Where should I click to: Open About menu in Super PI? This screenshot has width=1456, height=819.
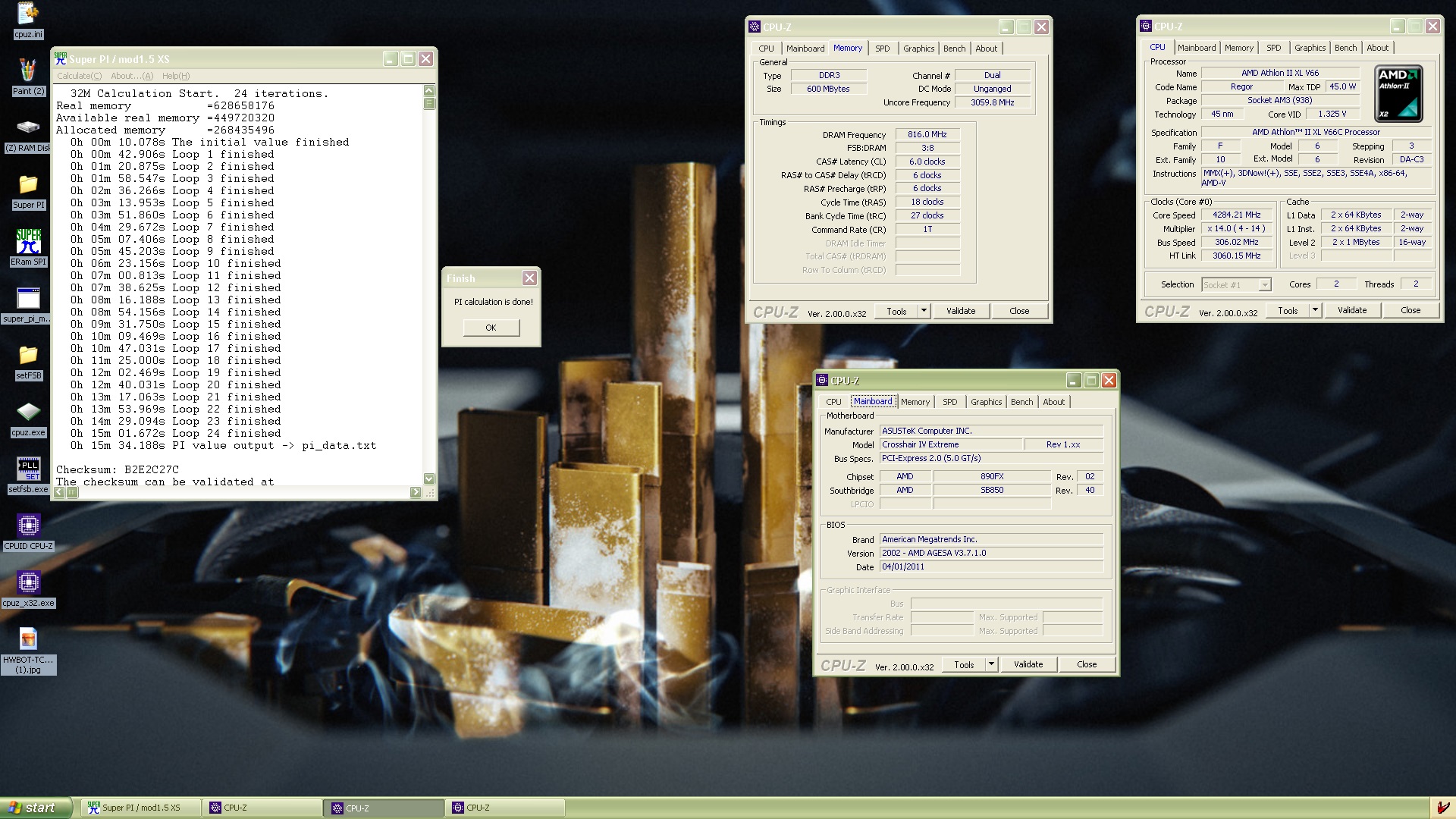pyautogui.click(x=132, y=76)
